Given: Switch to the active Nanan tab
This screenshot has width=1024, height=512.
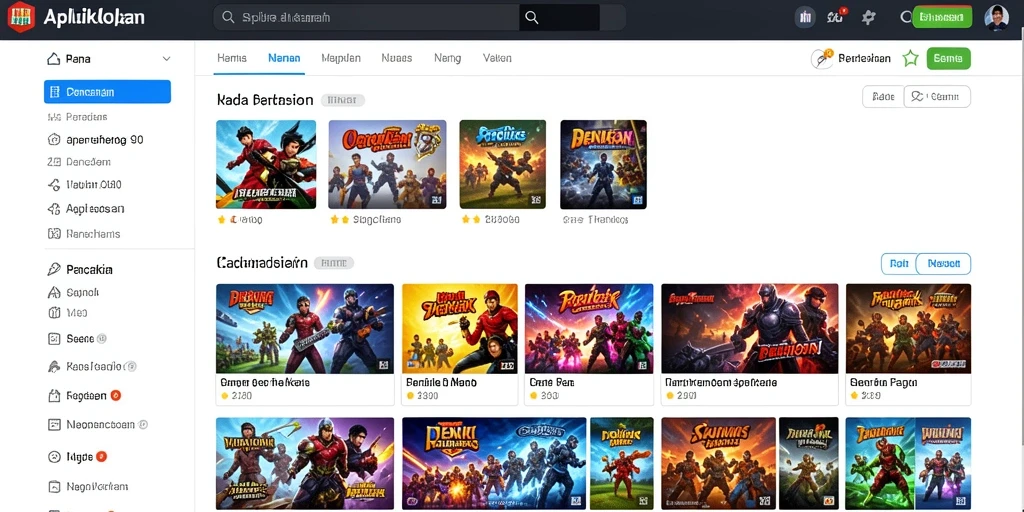Looking at the screenshot, I should [x=284, y=58].
